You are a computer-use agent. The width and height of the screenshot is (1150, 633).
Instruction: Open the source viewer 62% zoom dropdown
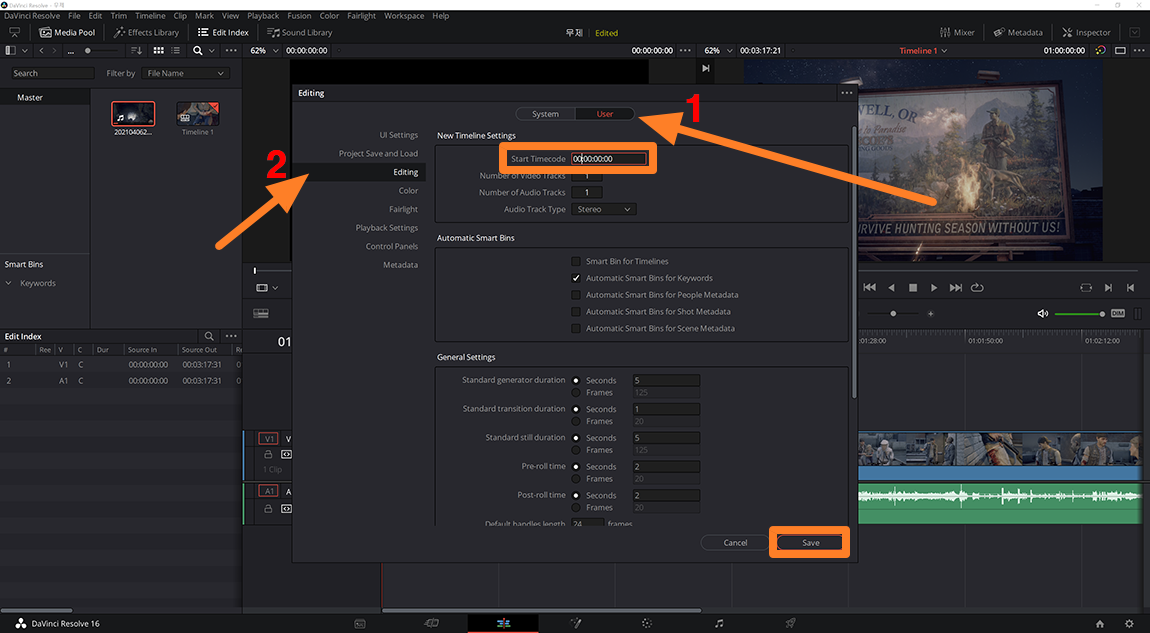[x=265, y=51]
